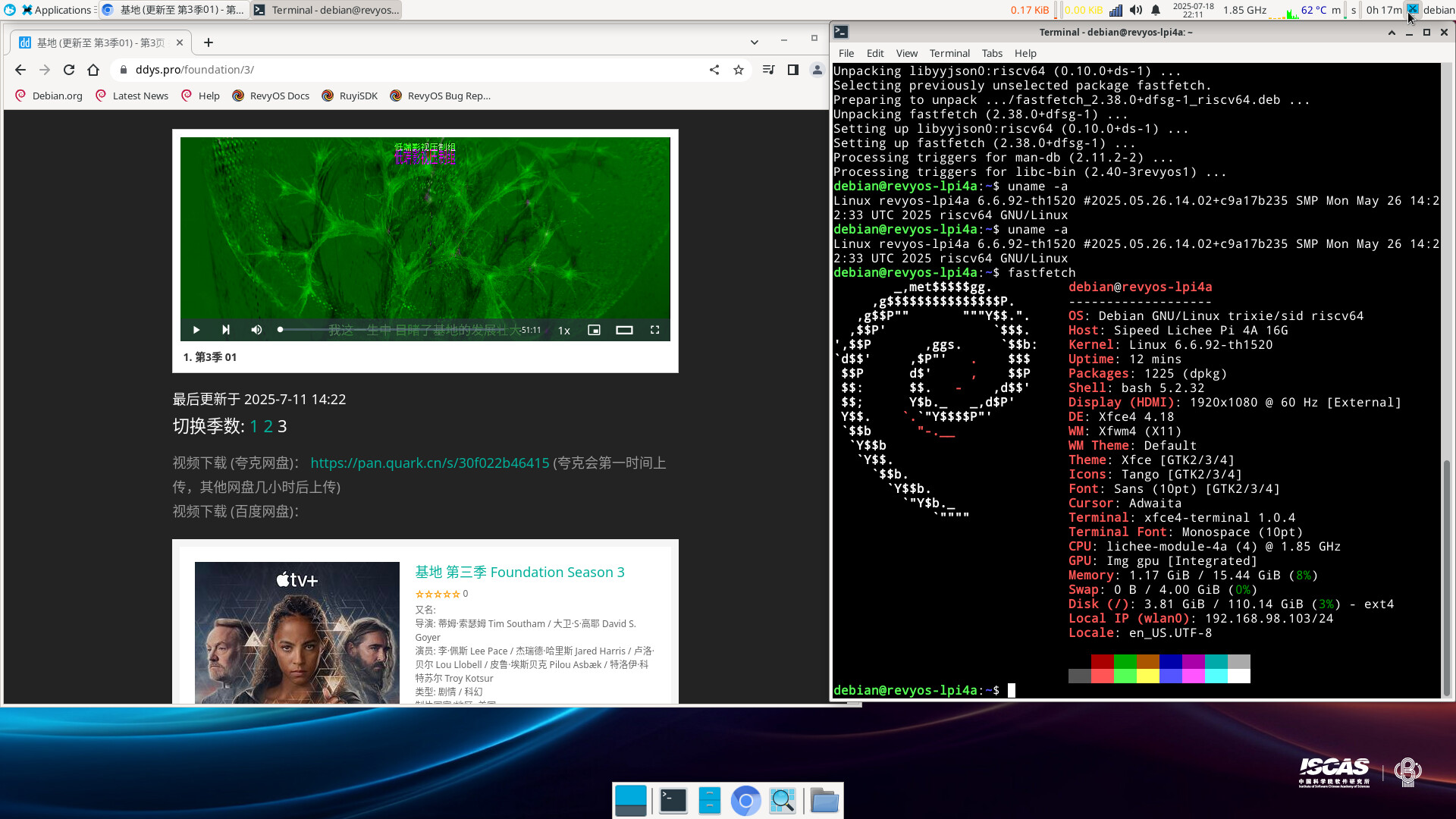The width and height of the screenshot is (1456, 819).
Task: Skip to next episode in video player
Action: point(225,330)
